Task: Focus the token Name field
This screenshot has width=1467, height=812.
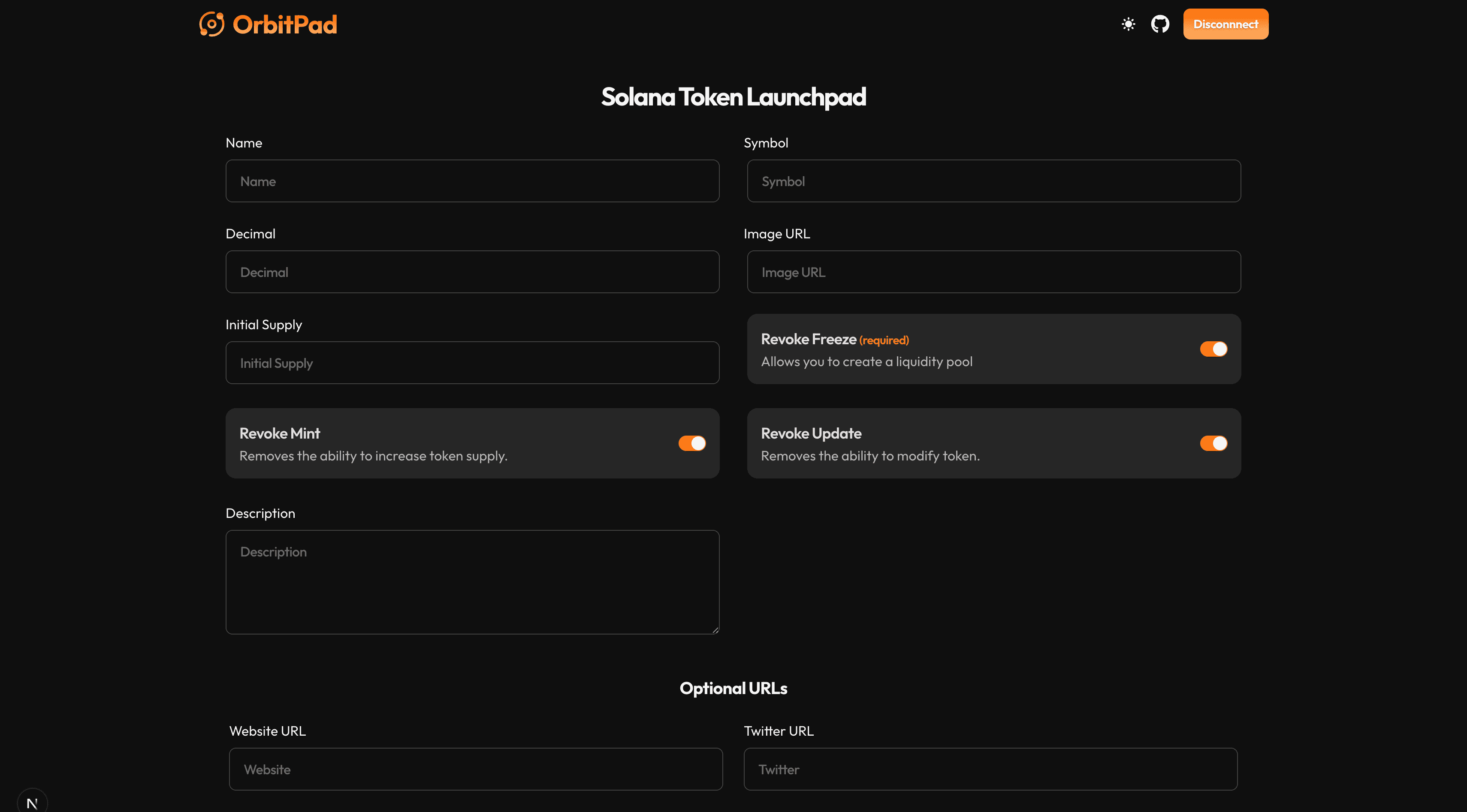Action: tap(472, 181)
